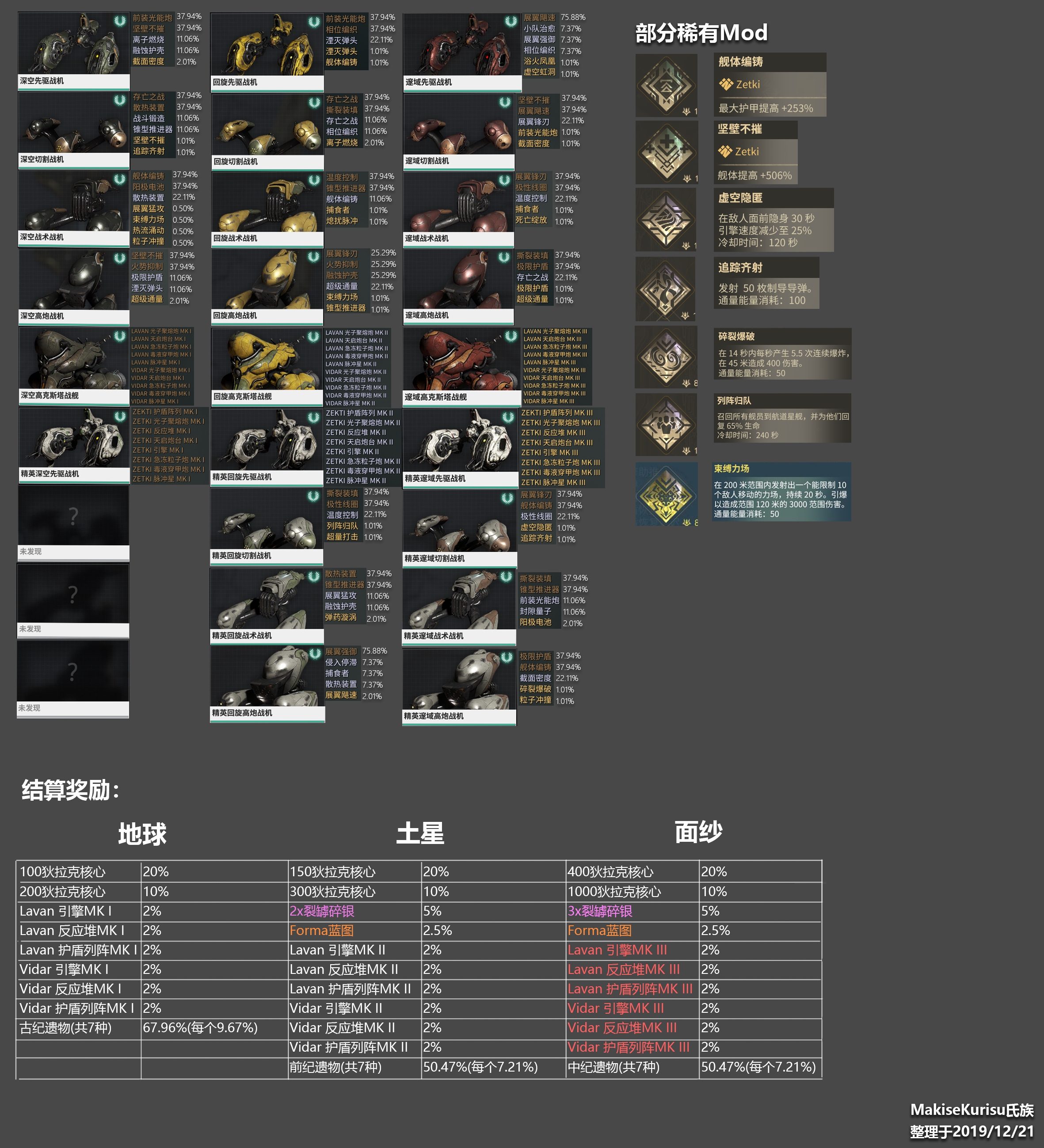1044x1148 pixels.
Task: Click the 面纱 column heading
Action: 698,832
